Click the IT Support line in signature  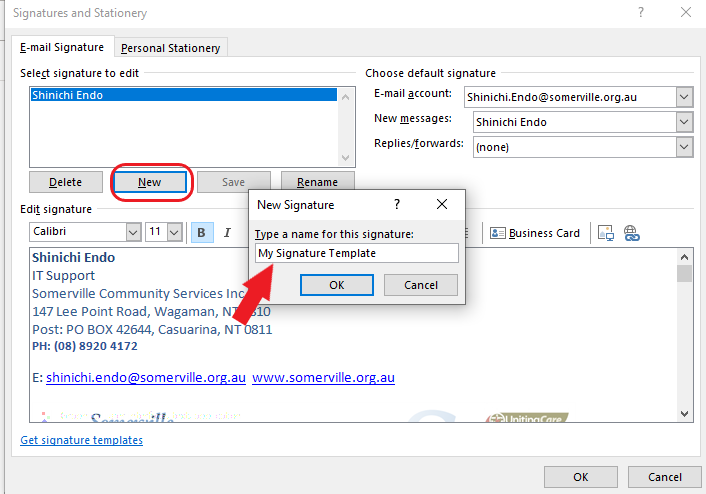click(x=63, y=276)
